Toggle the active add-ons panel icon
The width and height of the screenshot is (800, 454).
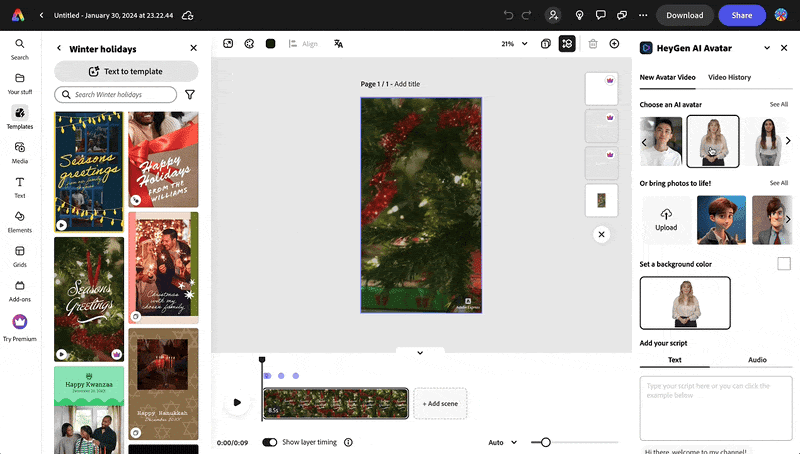click(567, 44)
